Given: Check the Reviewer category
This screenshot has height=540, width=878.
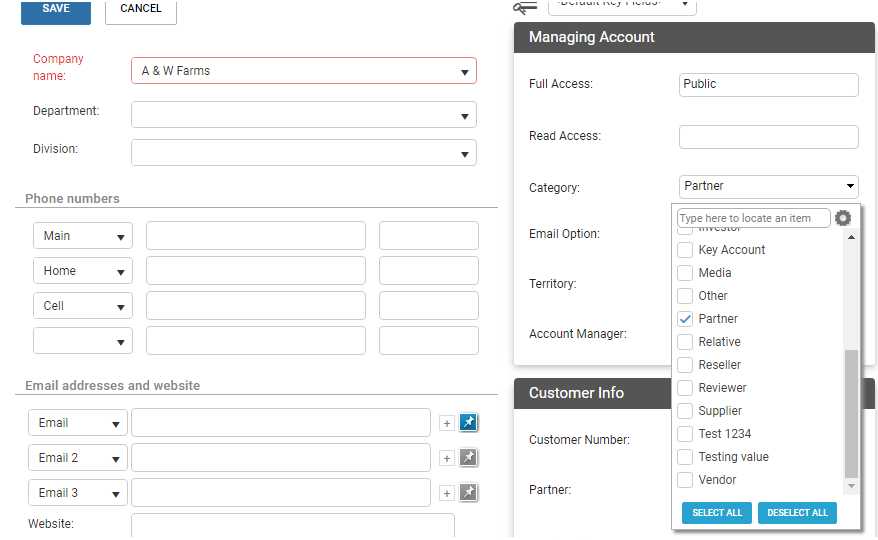Looking at the screenshot, I should pyautogui.click(x=685, y=388).
